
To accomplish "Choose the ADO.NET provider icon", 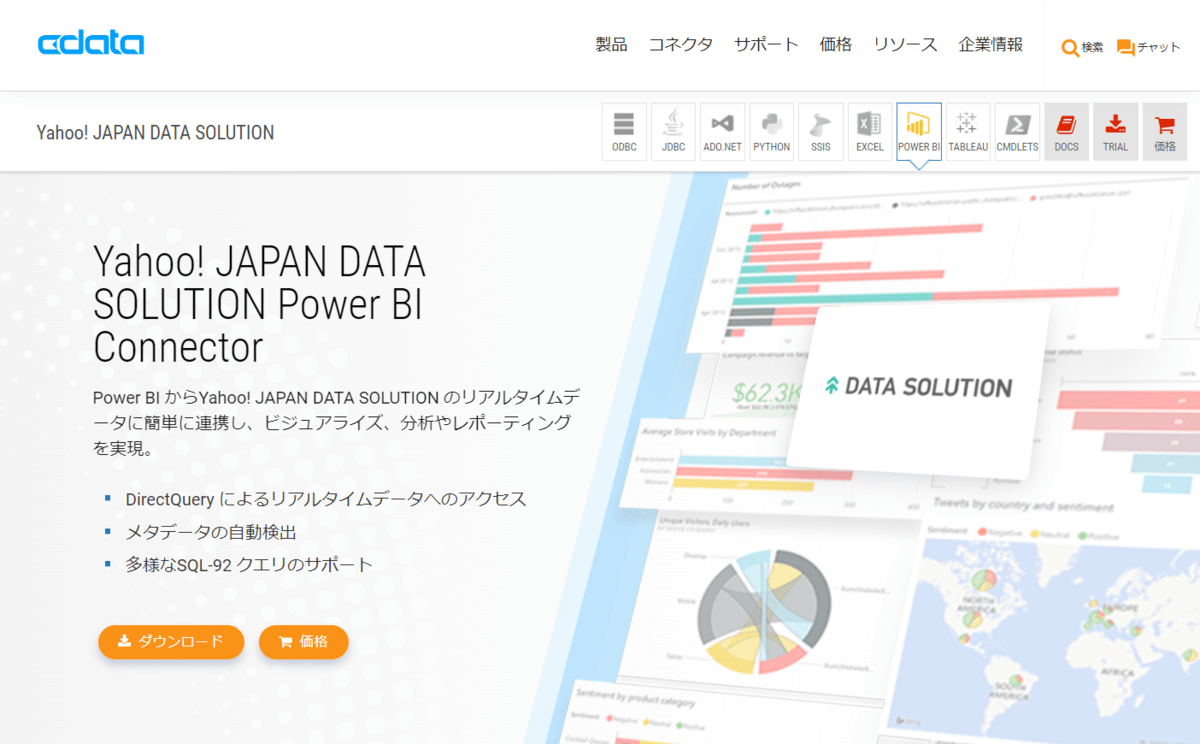I will click(x=722, y=132).
